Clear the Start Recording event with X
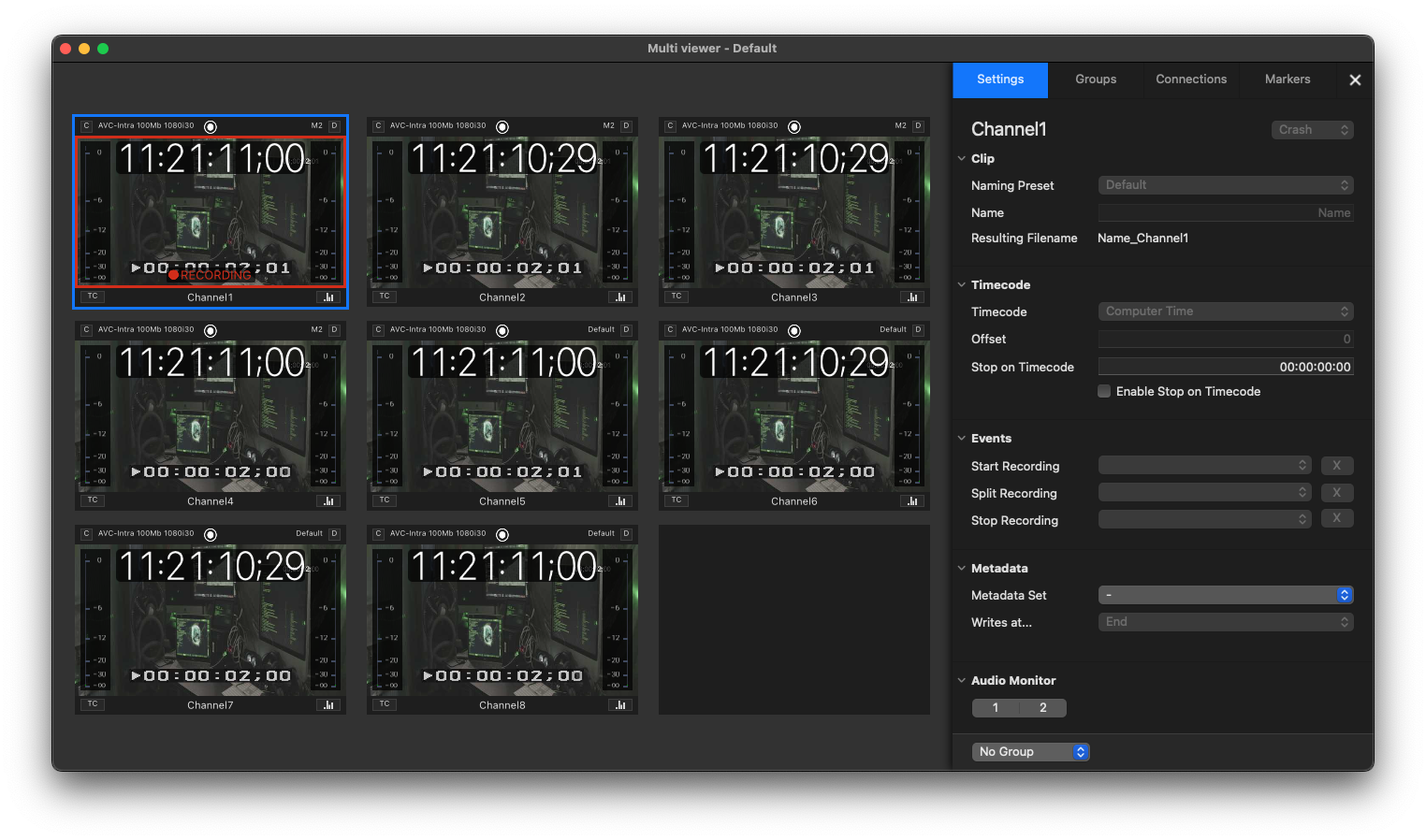Image resolution: width=1426 pixels, height=840 pixels. click(x=1337, y=465)
